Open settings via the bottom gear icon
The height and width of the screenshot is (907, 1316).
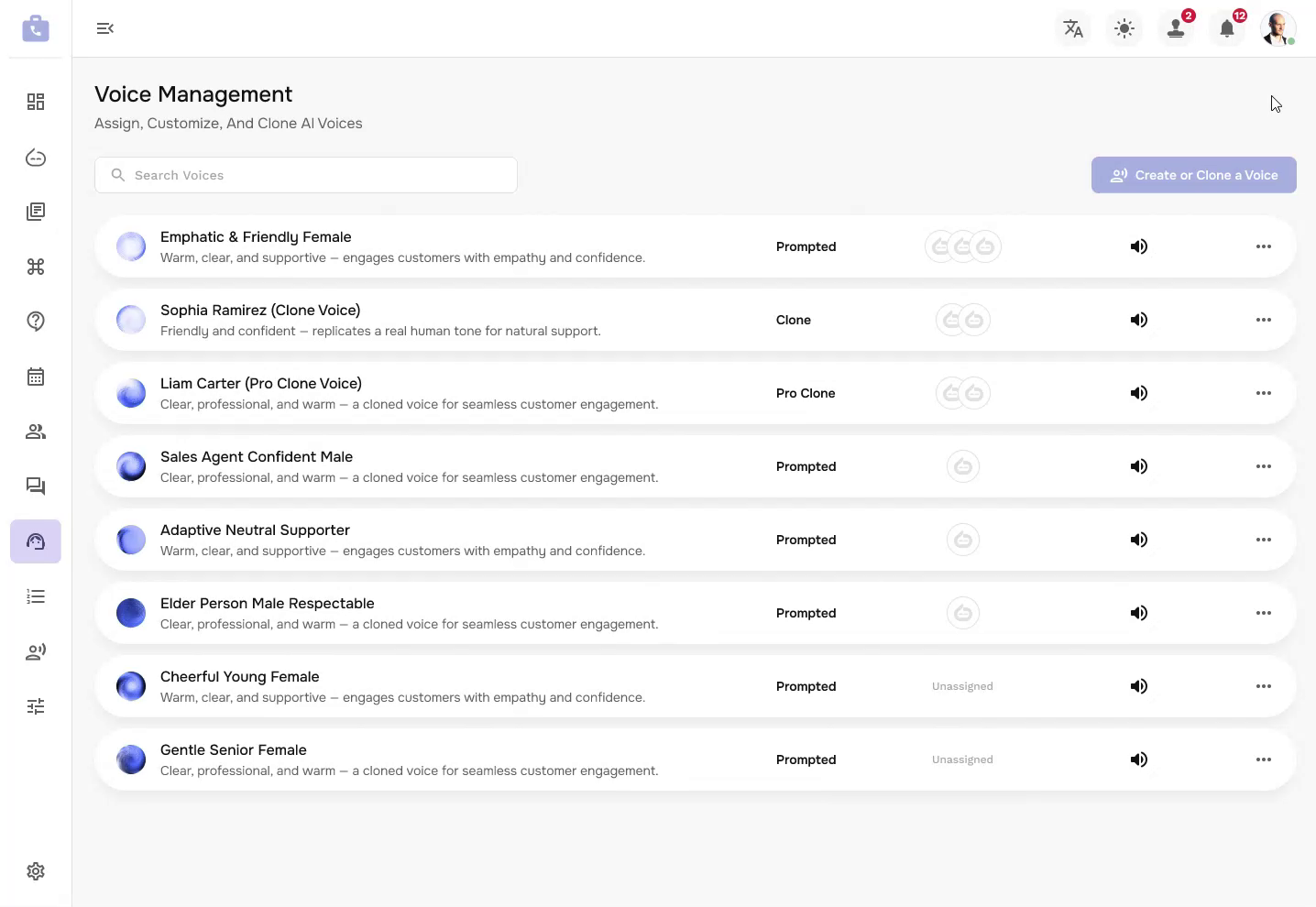click(x=36, y=871)
